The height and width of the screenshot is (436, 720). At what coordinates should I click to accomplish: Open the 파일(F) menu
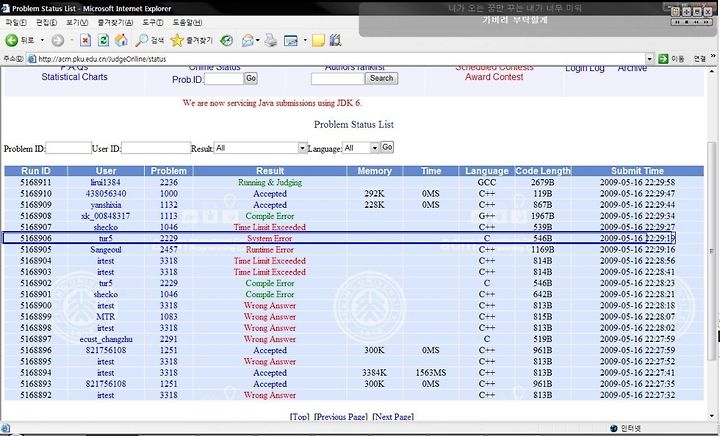click(16, 22)
